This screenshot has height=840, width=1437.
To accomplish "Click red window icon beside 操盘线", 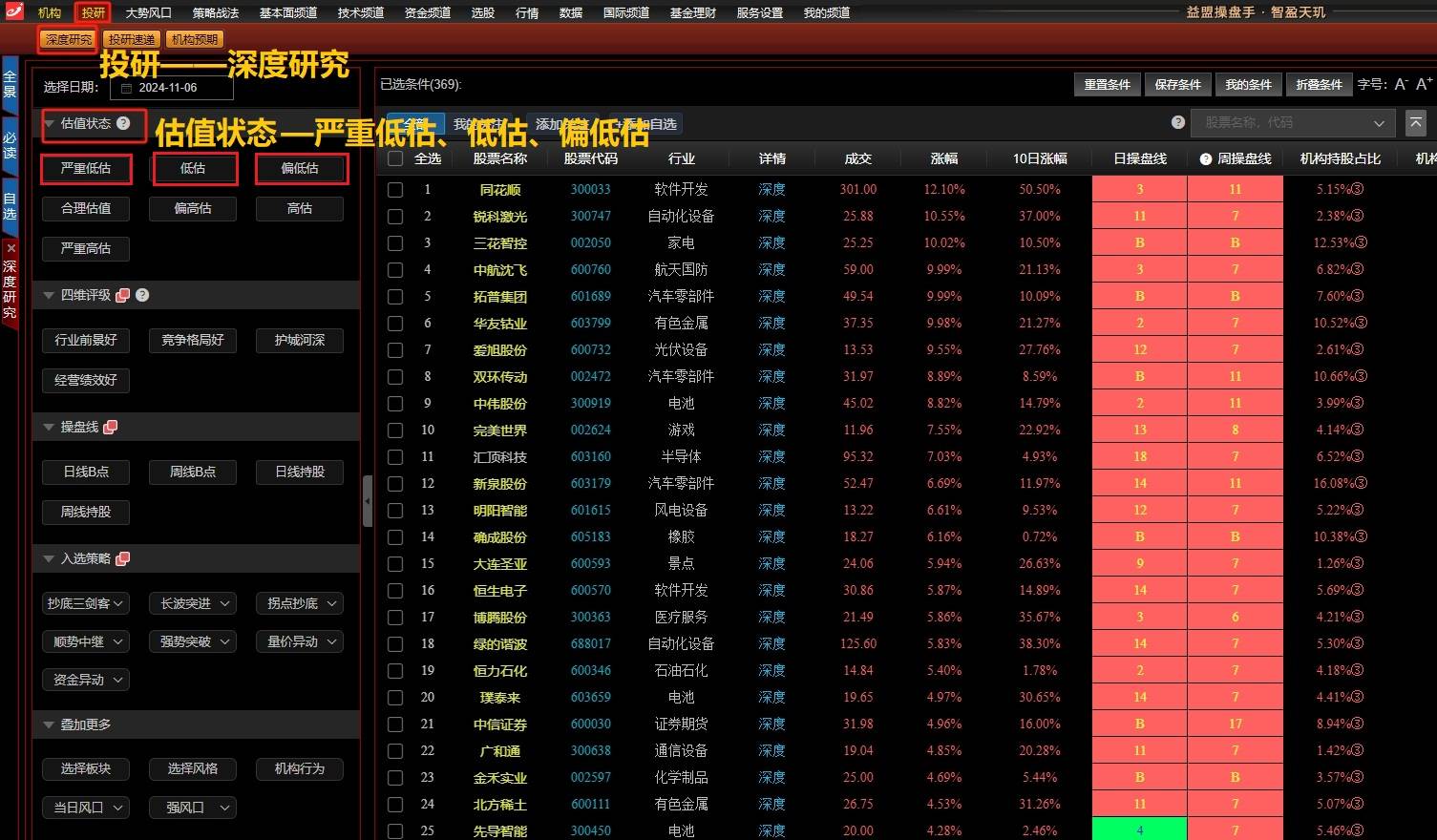I will coord(110,427).
